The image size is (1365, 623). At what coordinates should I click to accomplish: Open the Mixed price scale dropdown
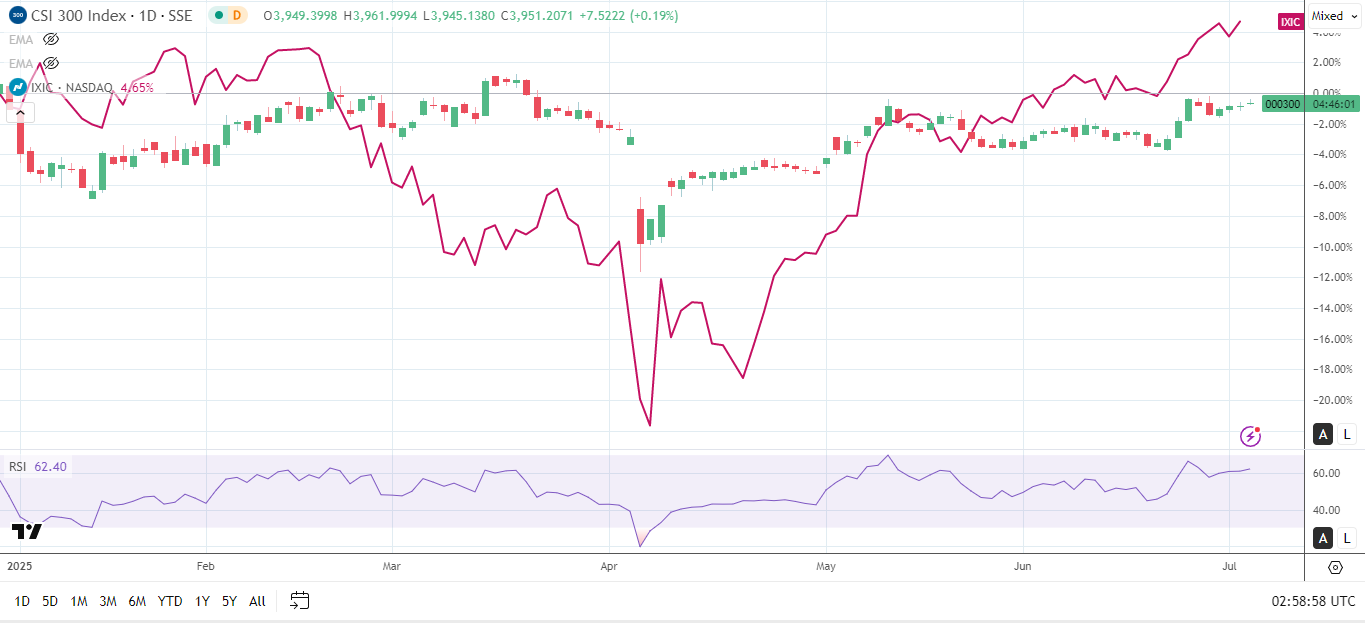1334,15
